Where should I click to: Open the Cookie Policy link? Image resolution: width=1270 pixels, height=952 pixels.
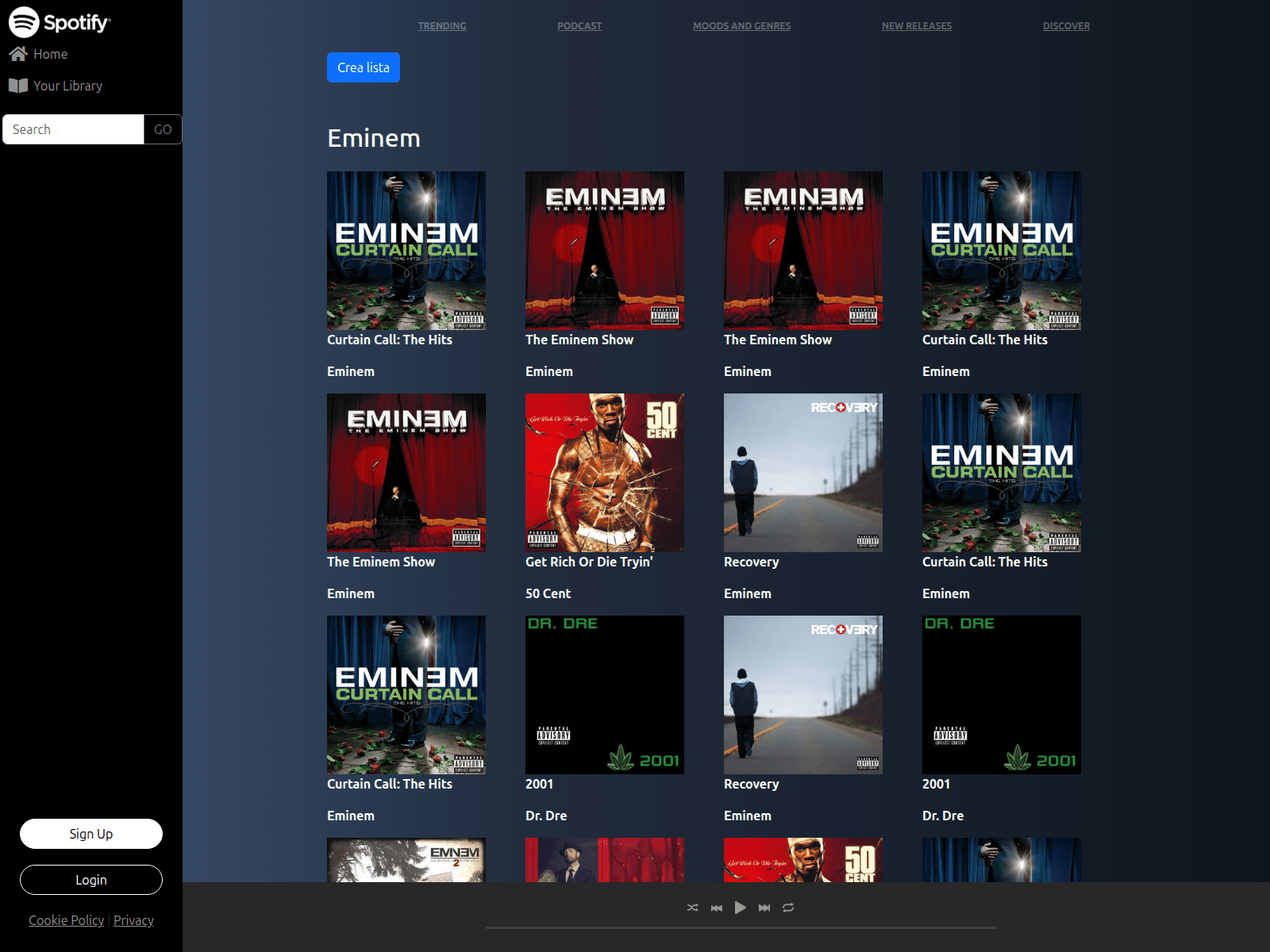(66, 919)
